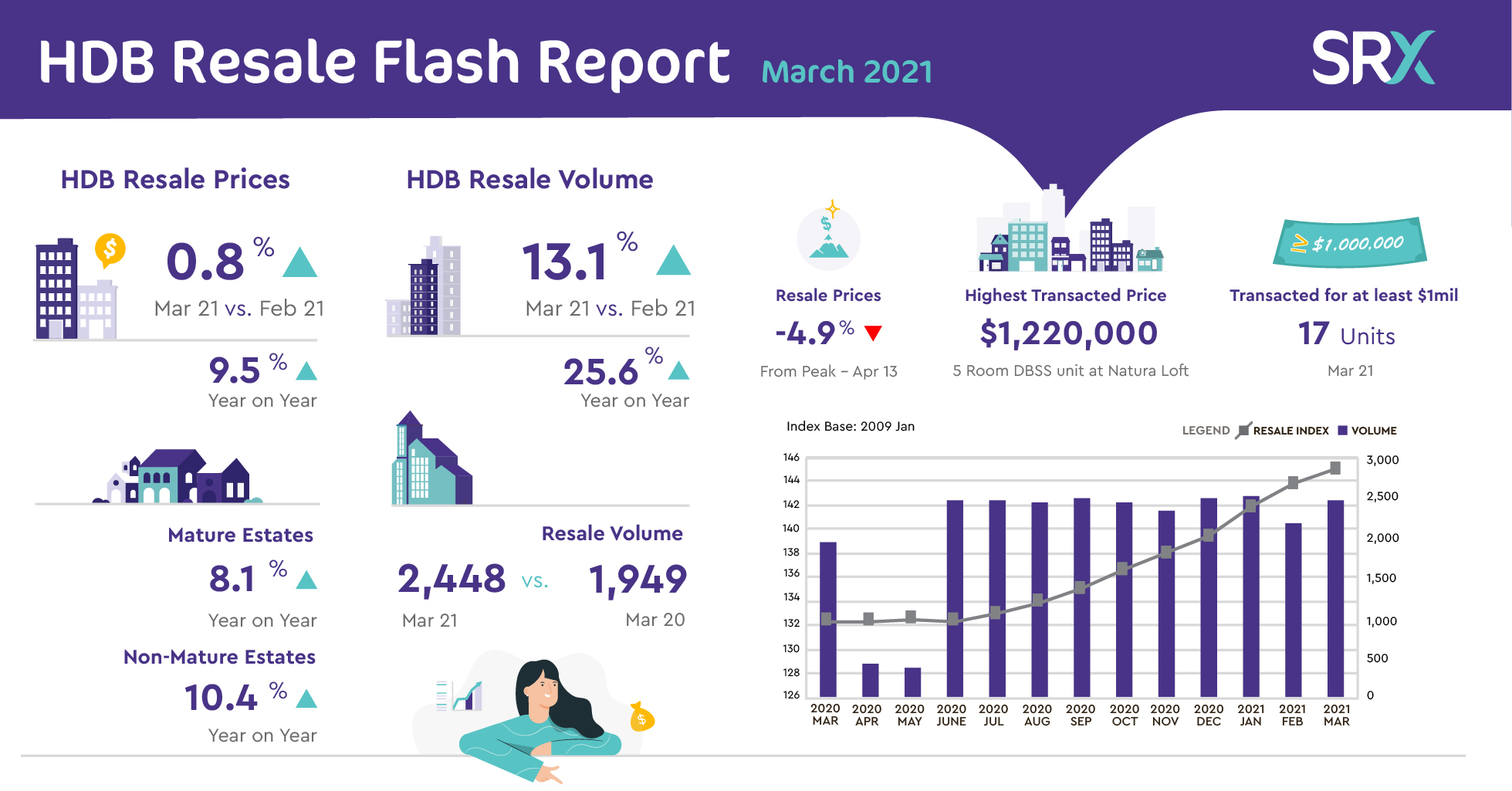The image size is (1512, 791).
Task: Select the up arrow beside 9.5% Year on Year
Action: 307,370
